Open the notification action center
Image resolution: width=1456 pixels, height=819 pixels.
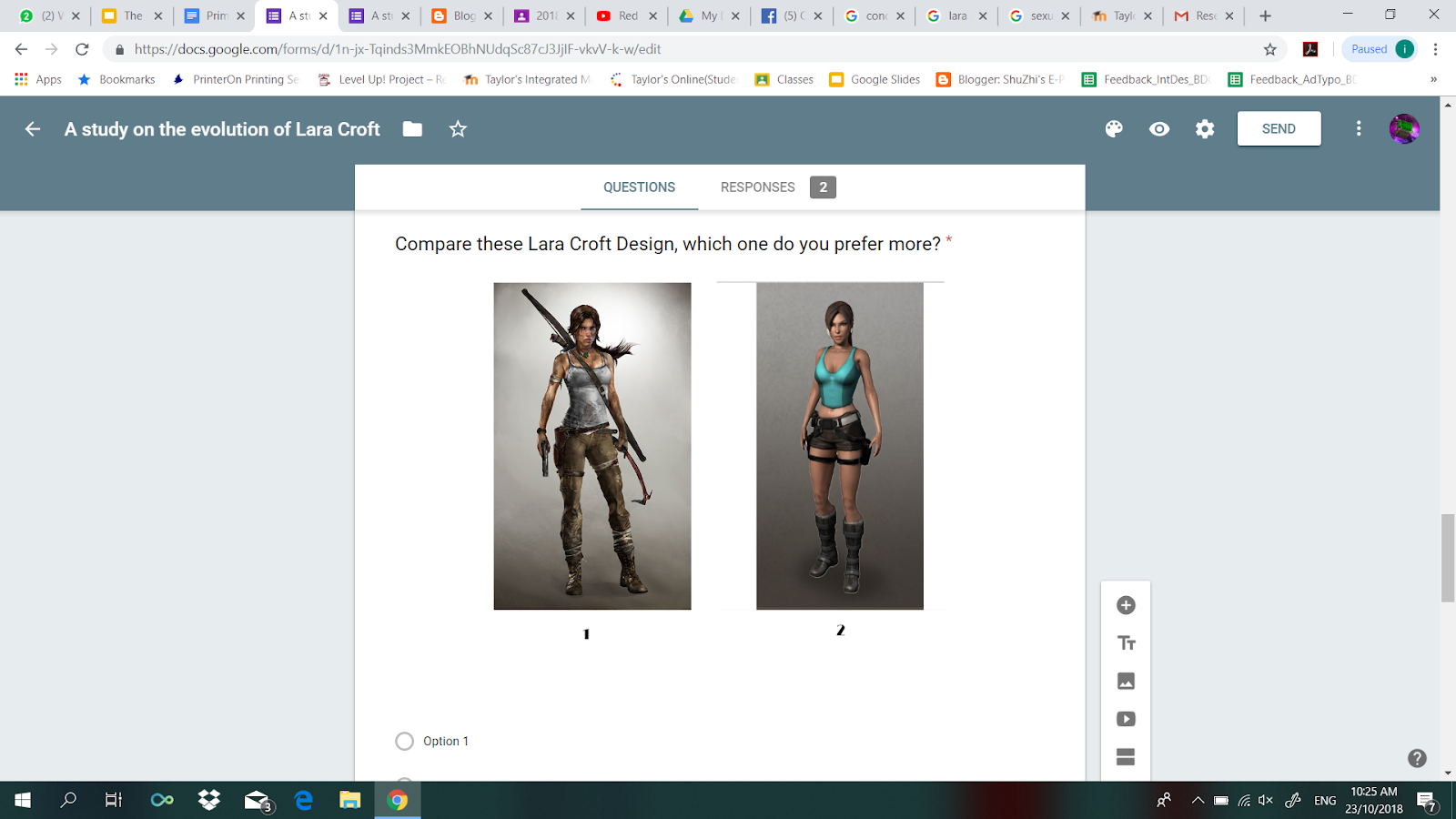[x=1427, y=801]
